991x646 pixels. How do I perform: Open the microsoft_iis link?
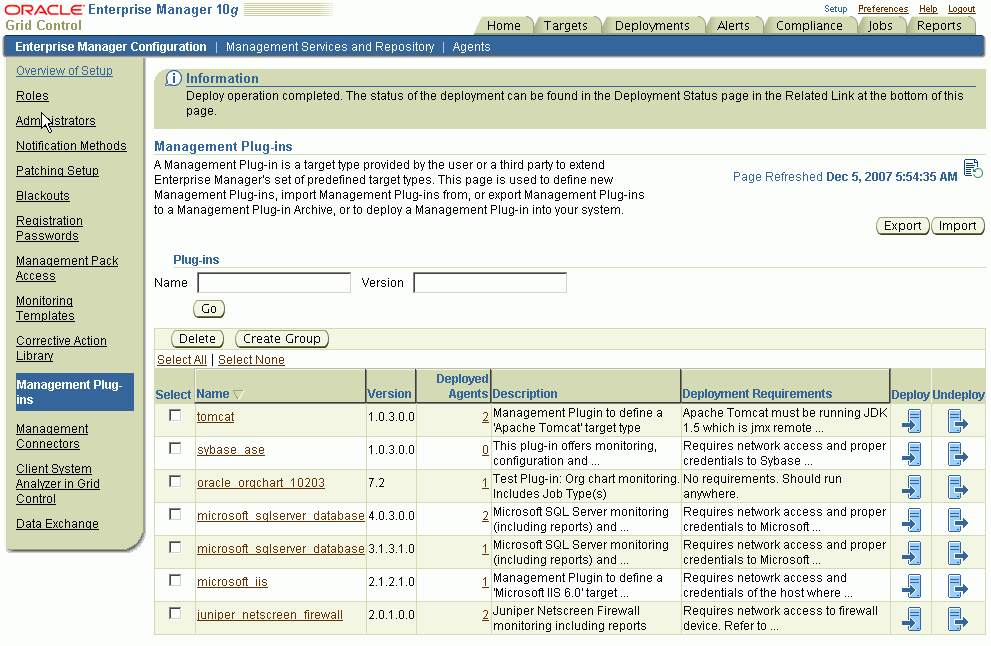pyautogui.click(x=232, y=582)
